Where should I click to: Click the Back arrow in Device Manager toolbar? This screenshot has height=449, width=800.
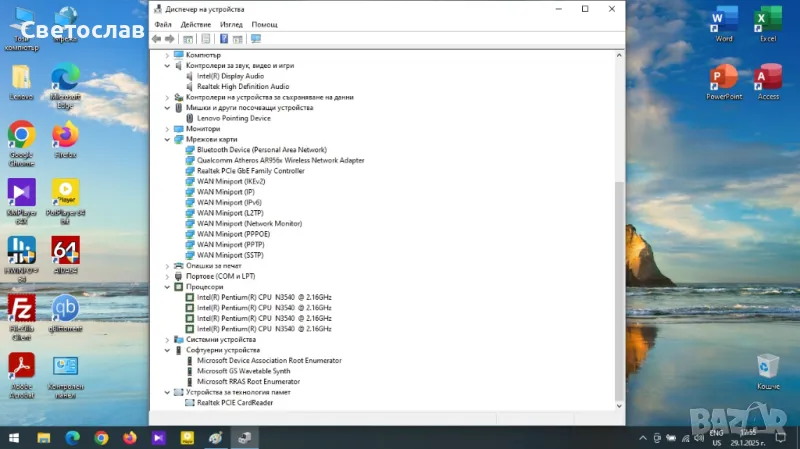click(157, 39)
